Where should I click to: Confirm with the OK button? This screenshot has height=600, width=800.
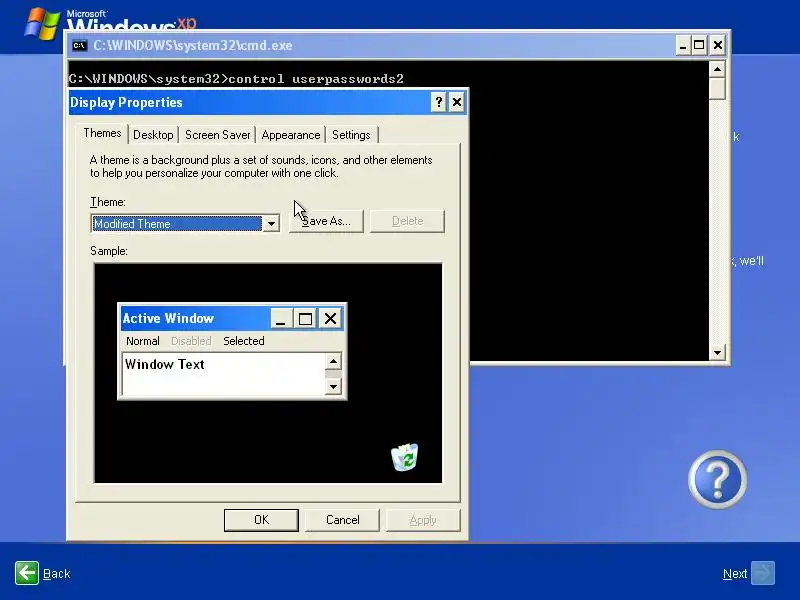(x=261, y=520)
